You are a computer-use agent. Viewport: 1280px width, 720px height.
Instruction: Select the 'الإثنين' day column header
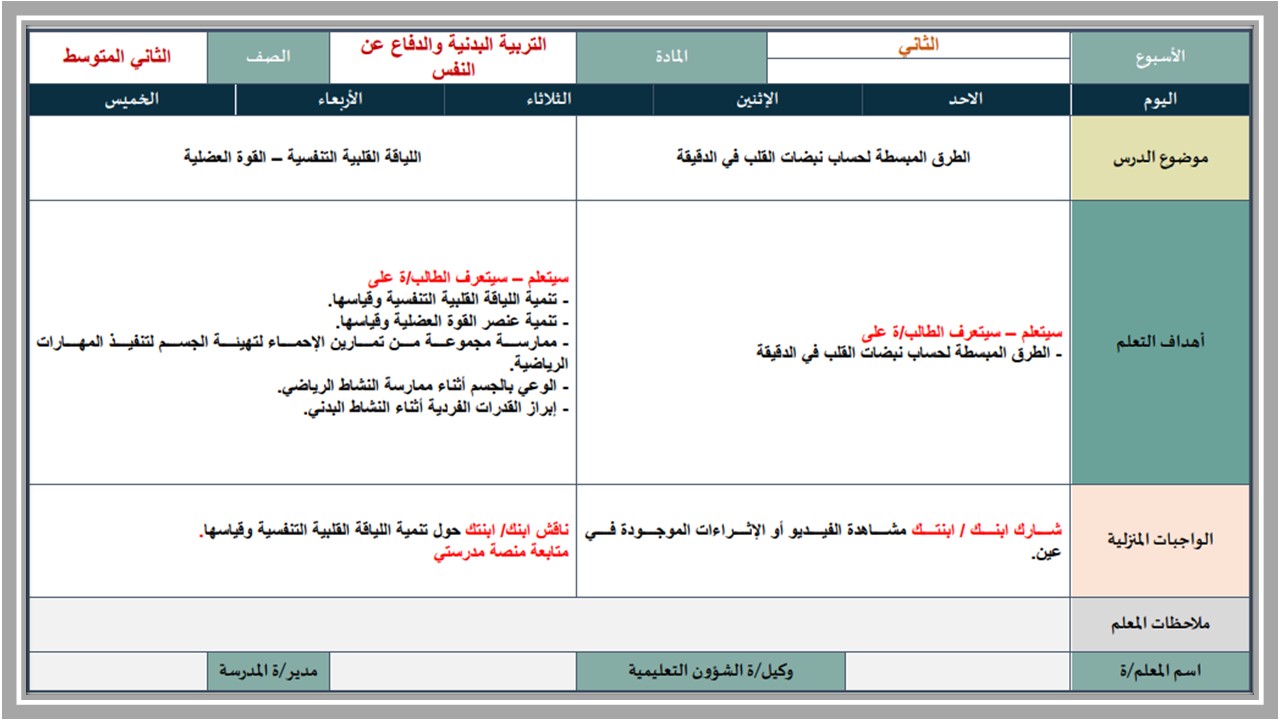[x=758, y=100]
